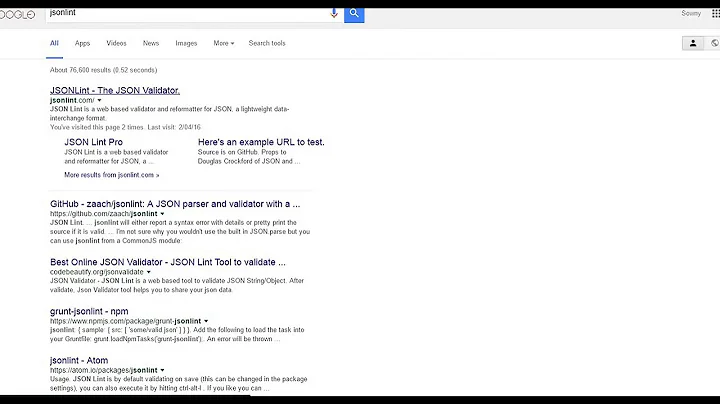The image size is (720, 404).
Task: Select the global results globe icon
Action: point(714,43)
